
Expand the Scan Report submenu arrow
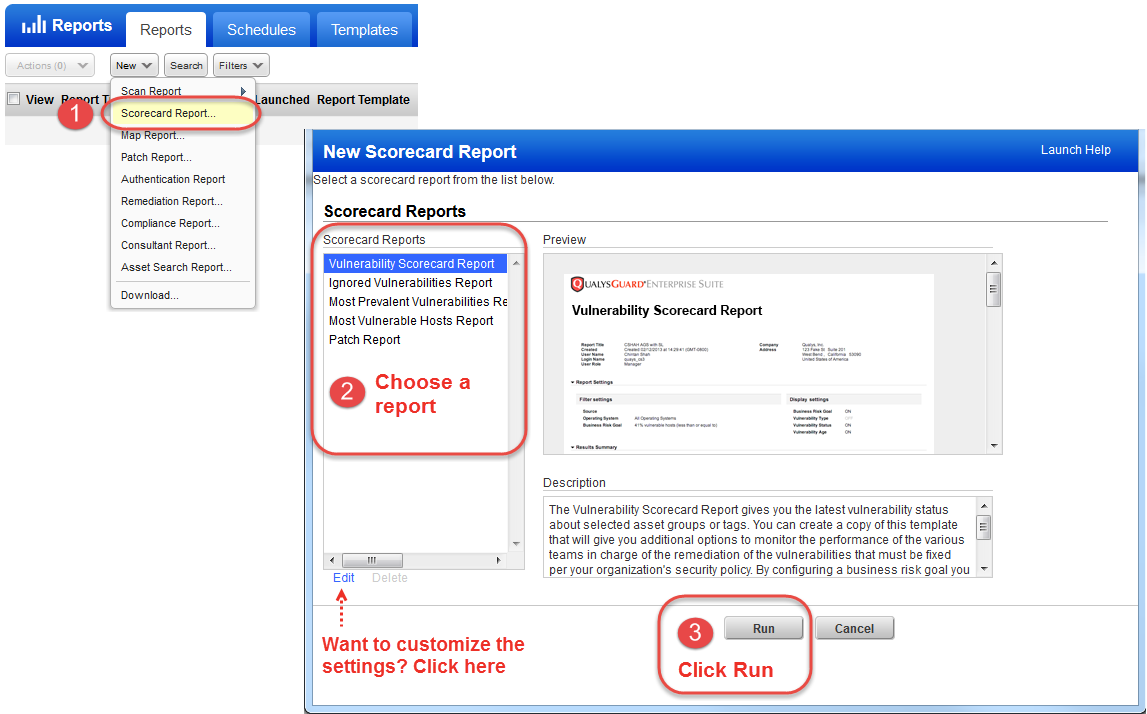(243, 92)
